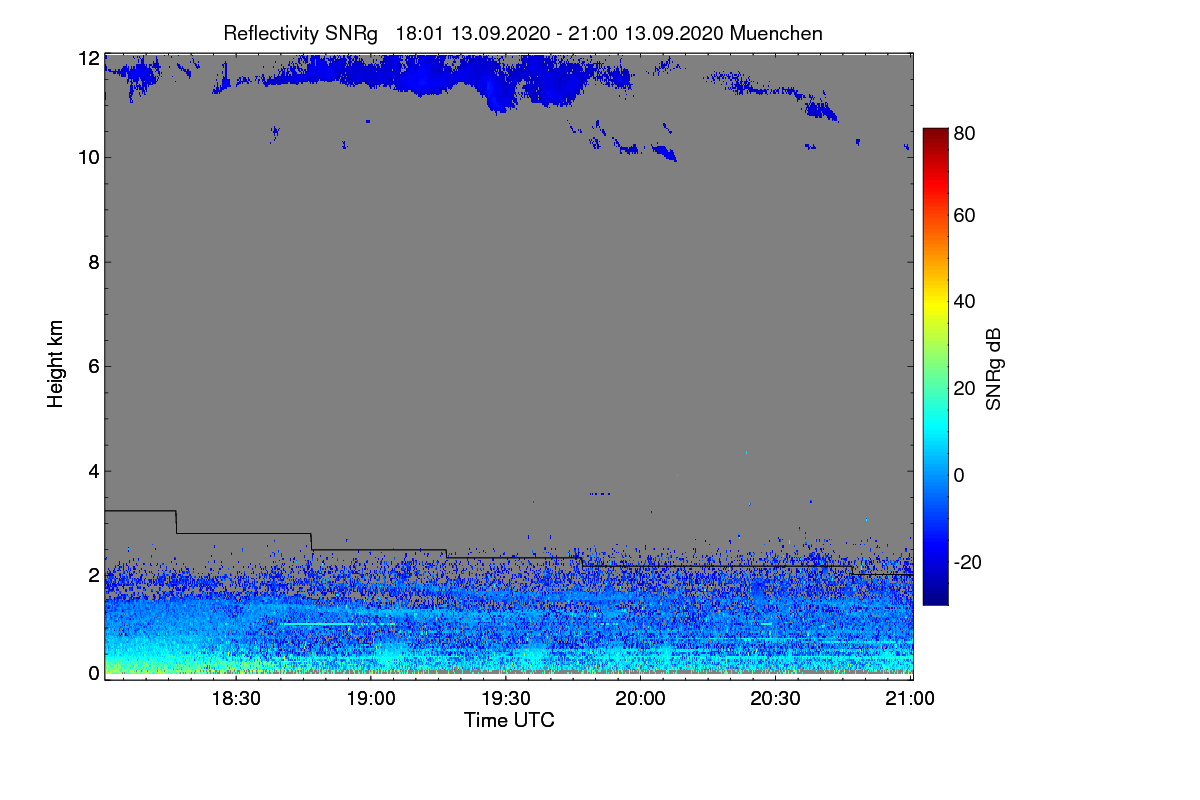Click the 20:30 time axis label

pos(776,698)
